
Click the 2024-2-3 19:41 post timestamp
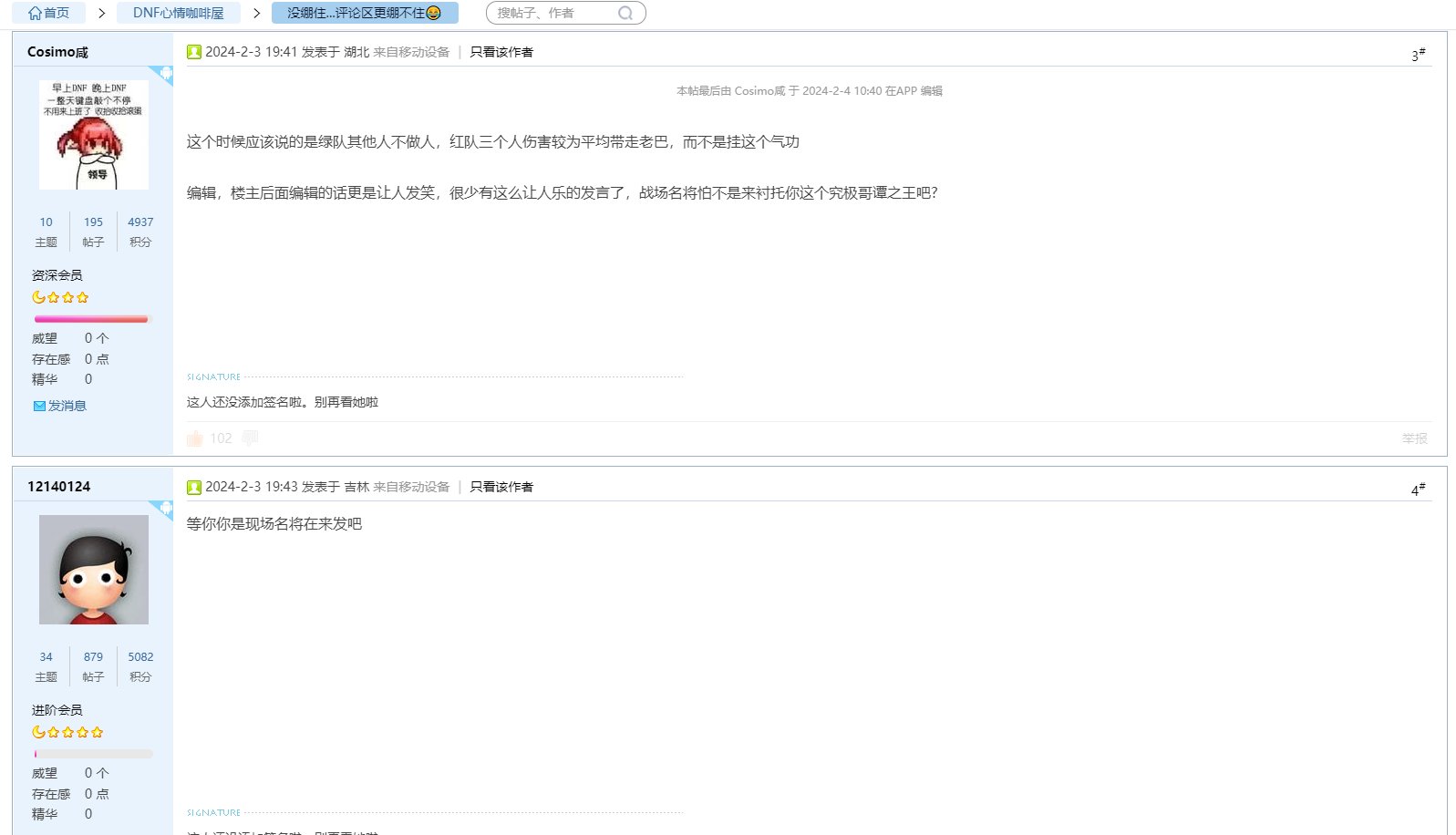point(252,52)
